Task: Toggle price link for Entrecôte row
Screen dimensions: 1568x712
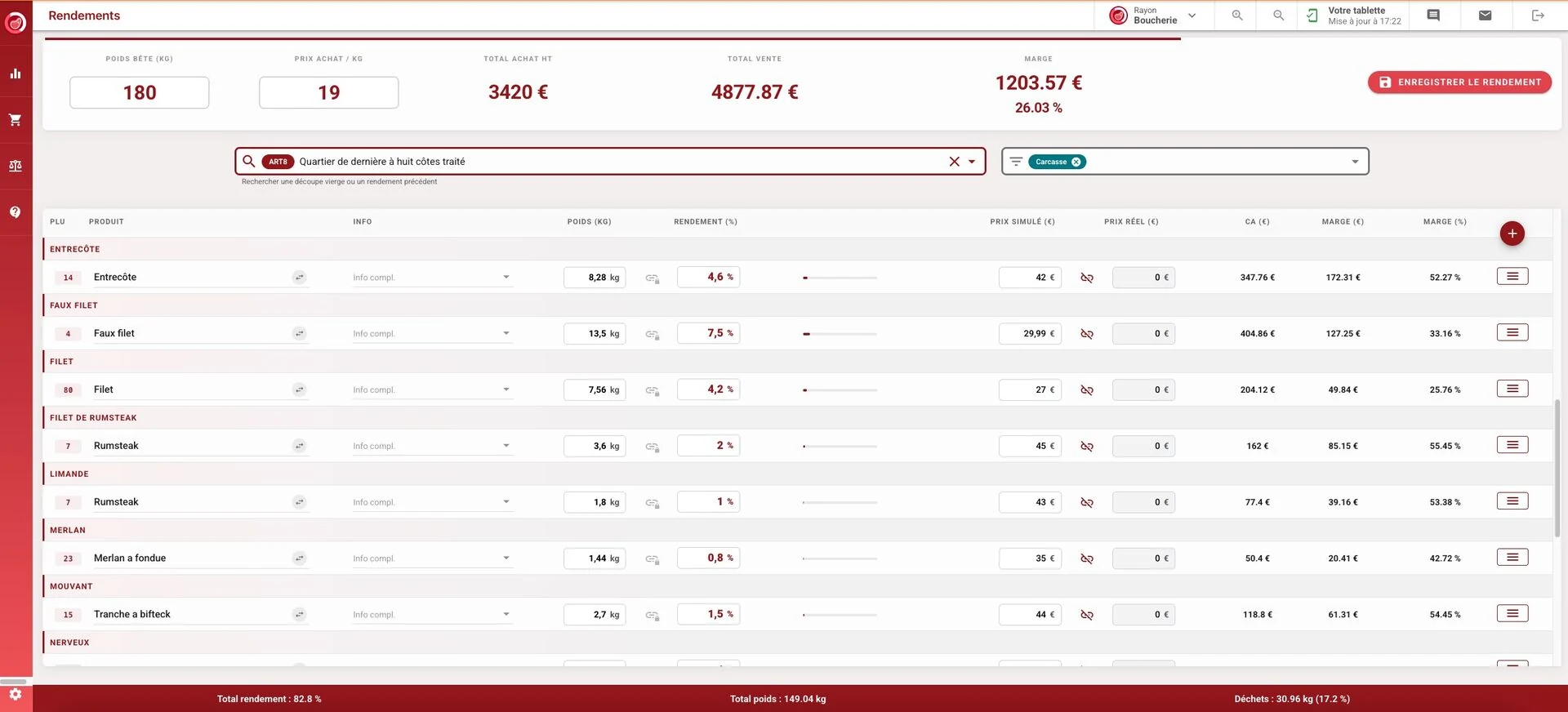Action: point(1087,278)
